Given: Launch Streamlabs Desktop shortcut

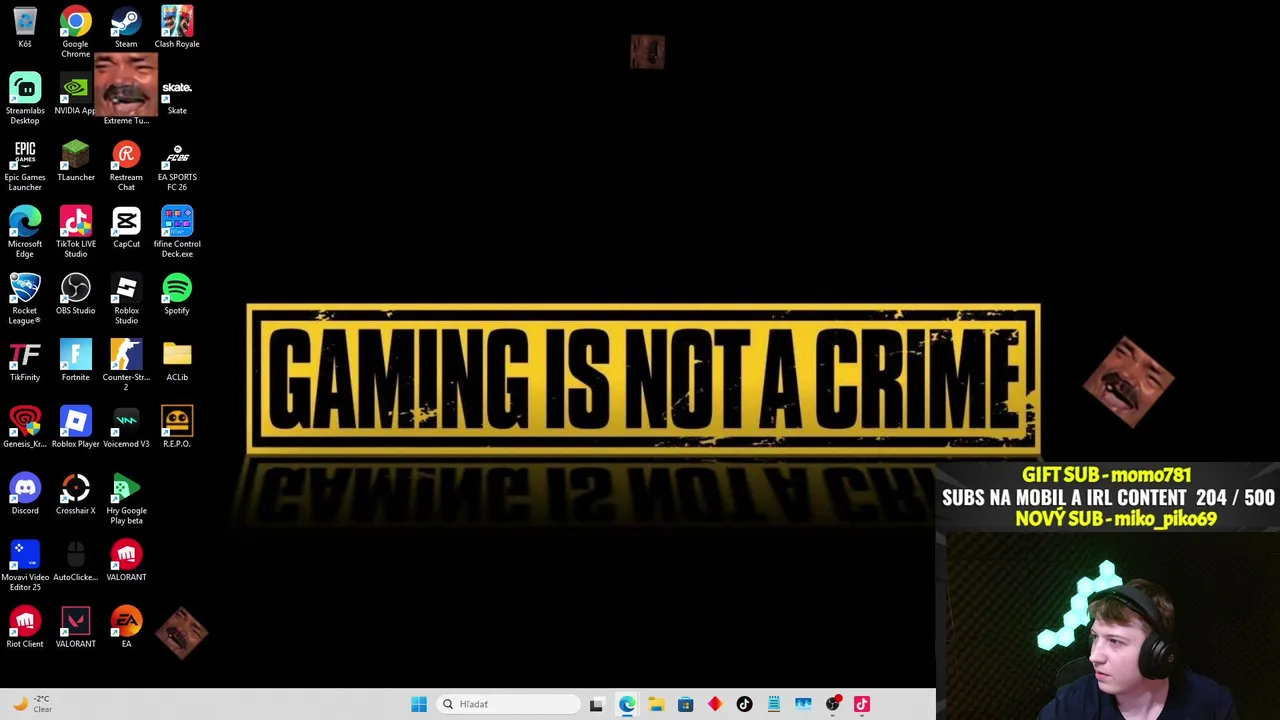Looking at the screenshot, I should [x=25, y=98].
